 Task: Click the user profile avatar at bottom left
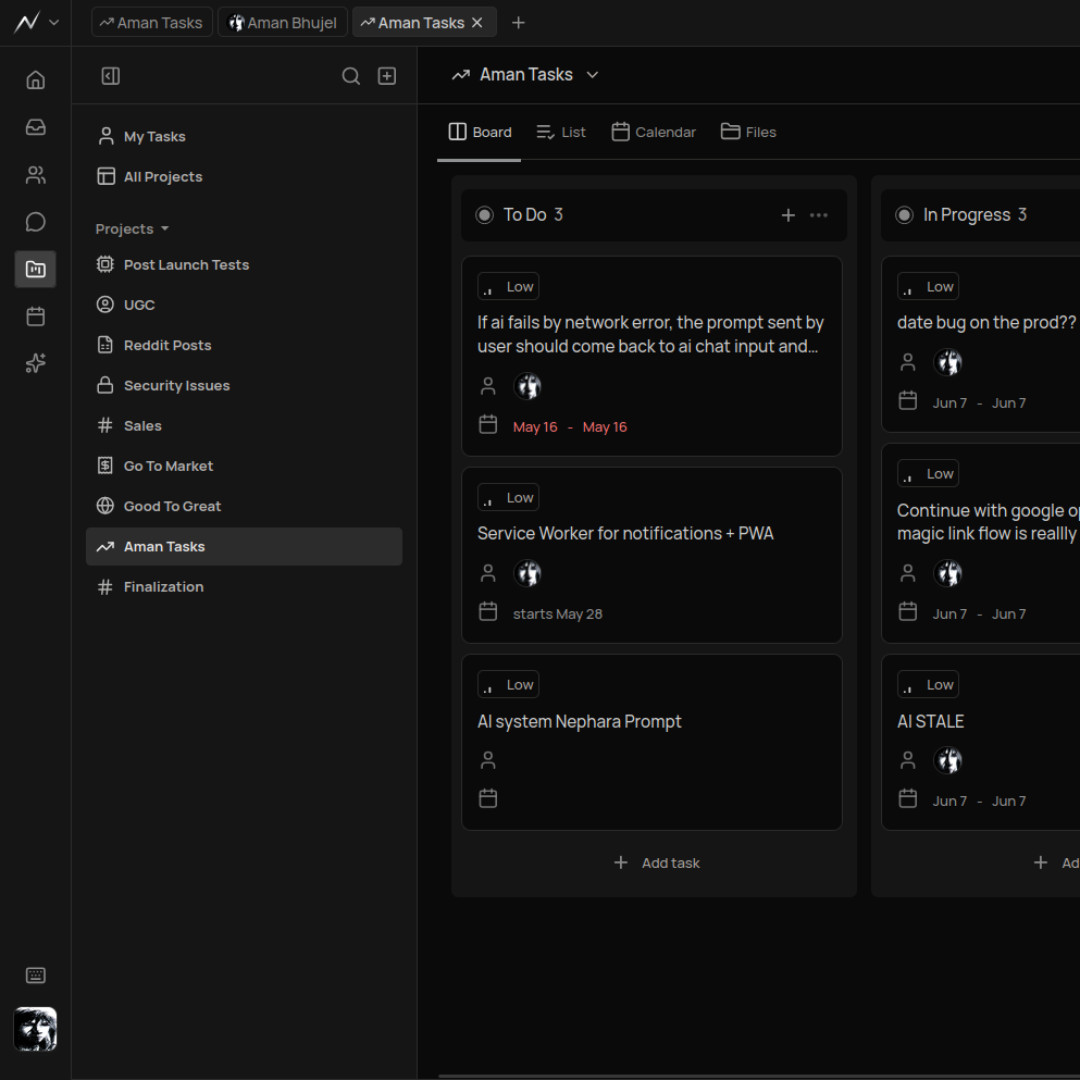coord(35,1029)
